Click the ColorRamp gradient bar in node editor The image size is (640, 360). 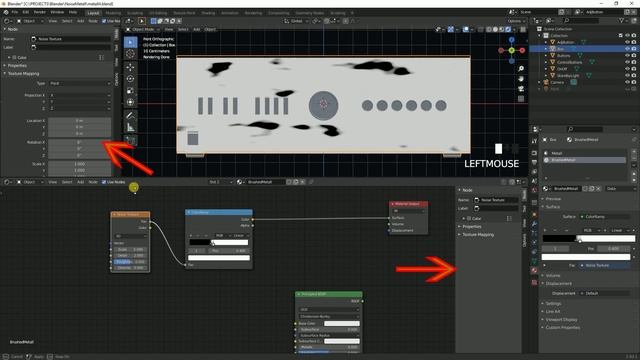pyautogui.click(x=218, y=242)
